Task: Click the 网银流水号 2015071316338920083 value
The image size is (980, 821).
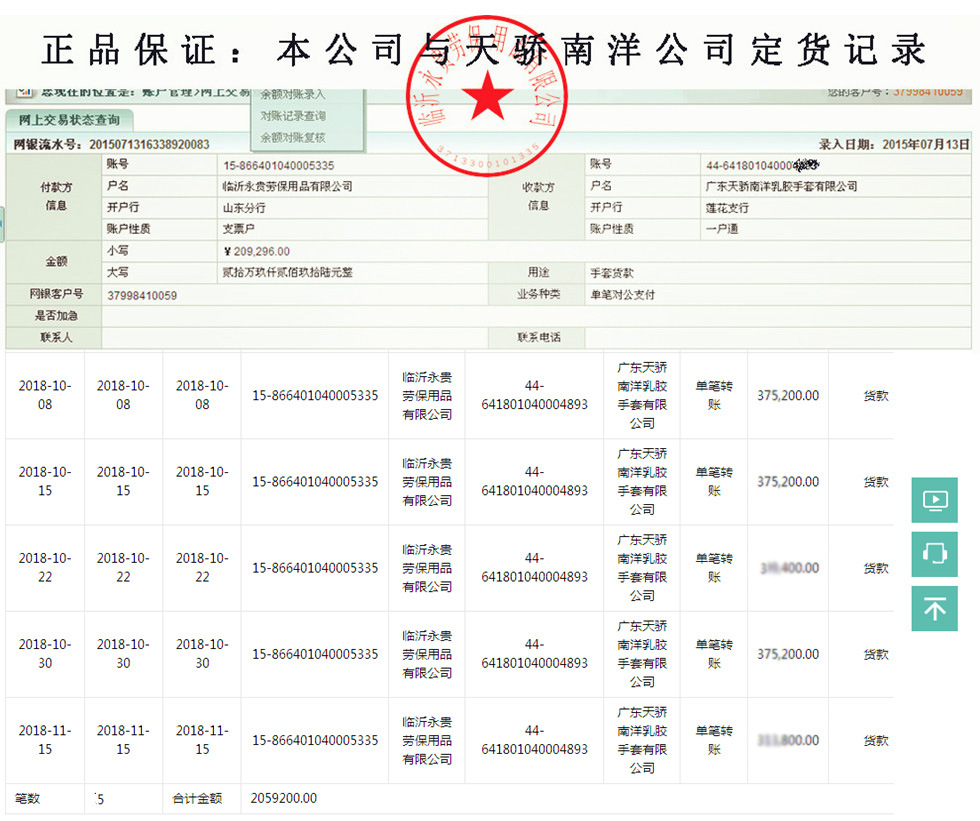Action: [149, 144]
